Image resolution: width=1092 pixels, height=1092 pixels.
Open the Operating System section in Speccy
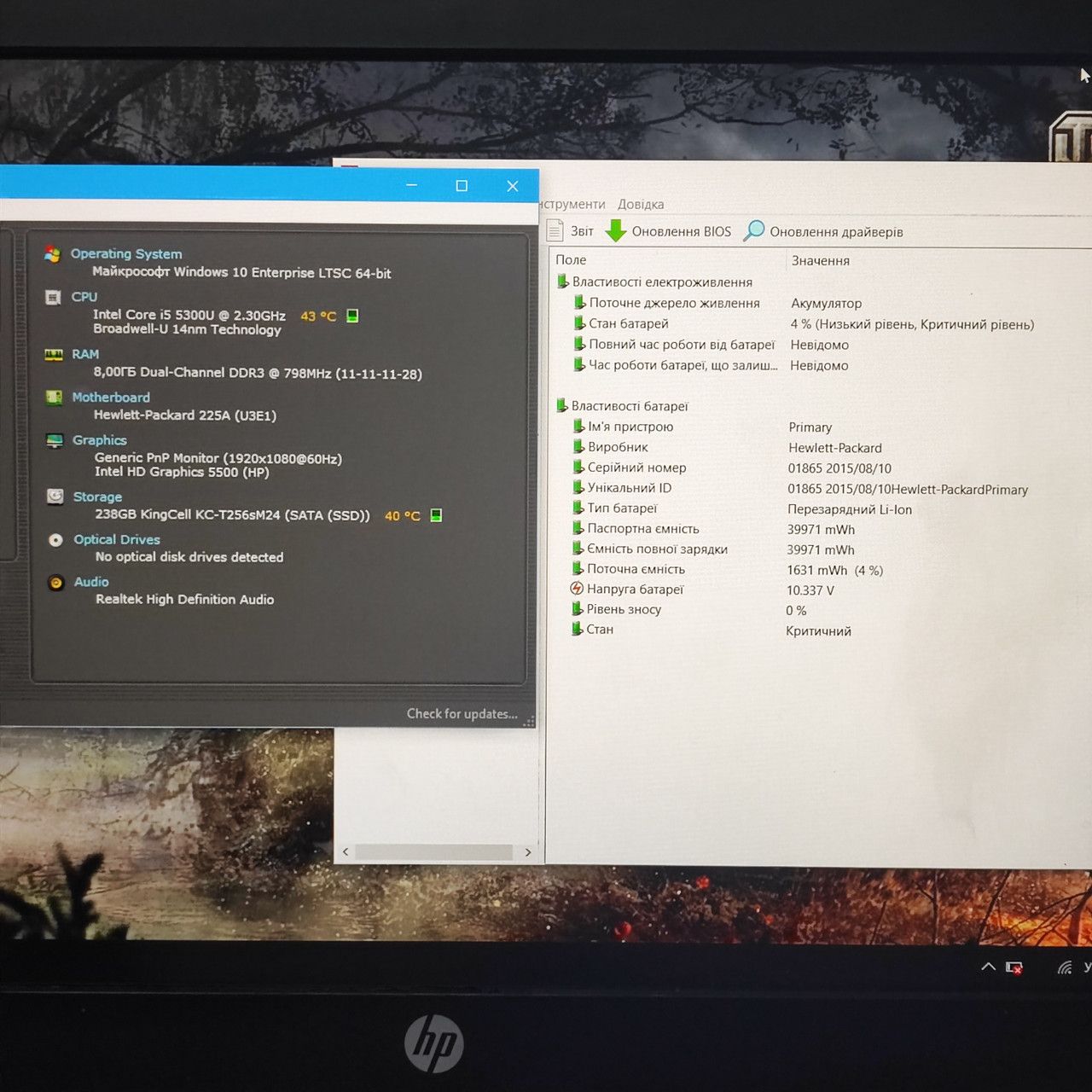[126, 253]
